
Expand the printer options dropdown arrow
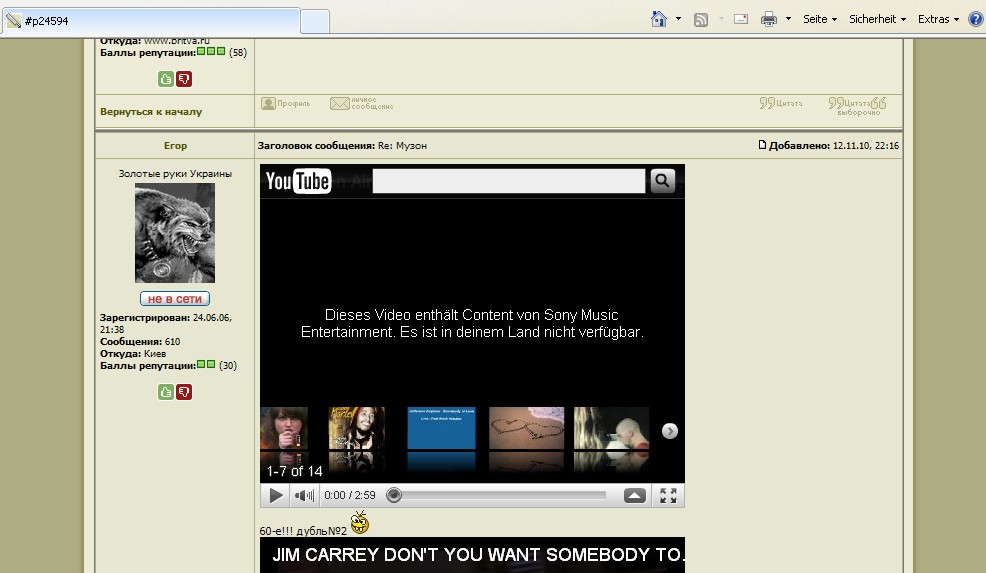tap(788, 19)
